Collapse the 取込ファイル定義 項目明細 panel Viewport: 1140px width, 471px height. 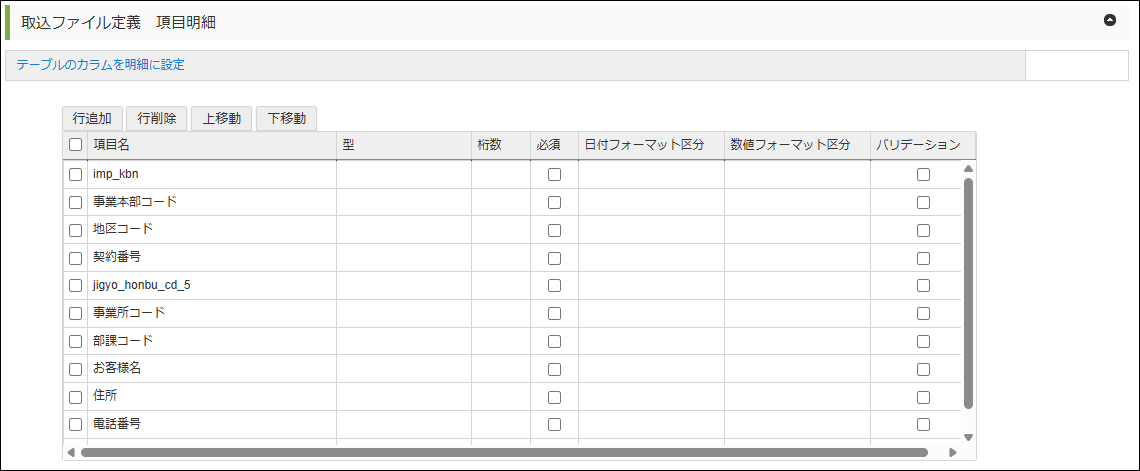1109,20
